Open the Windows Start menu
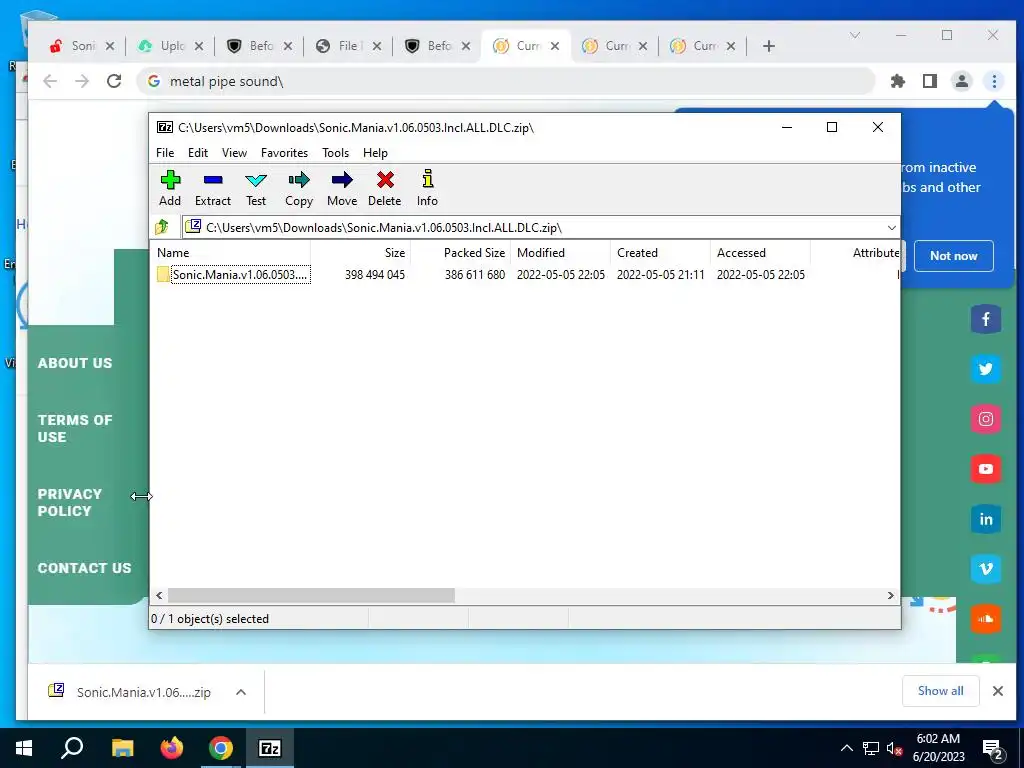Viewport: 1024px width, 768px height. 24,748
